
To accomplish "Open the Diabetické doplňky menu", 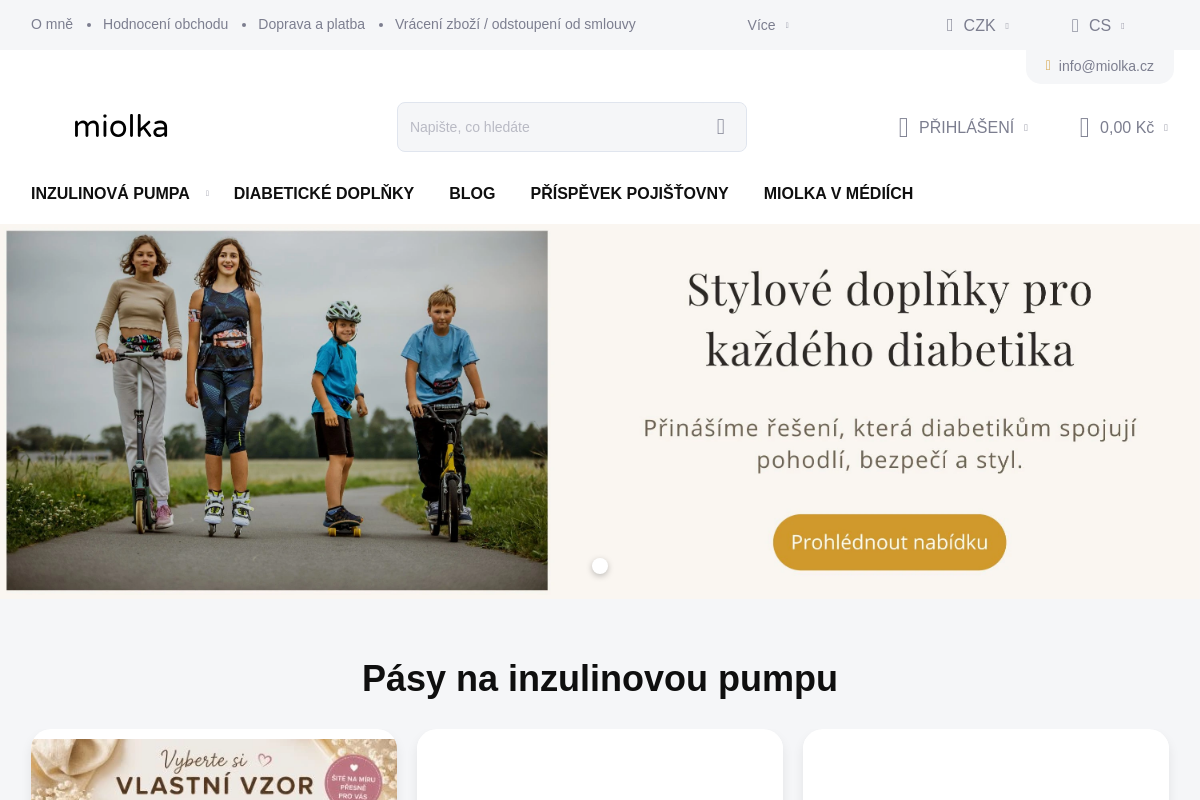I will tap(324, 194).
